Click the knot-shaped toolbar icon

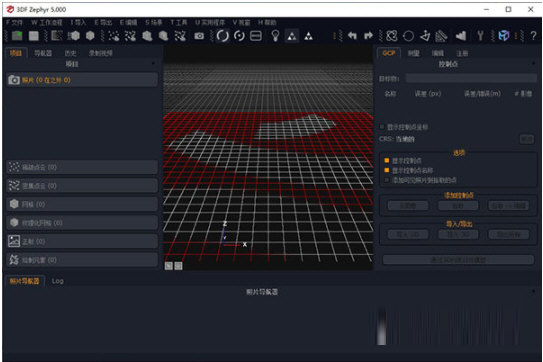391,36
